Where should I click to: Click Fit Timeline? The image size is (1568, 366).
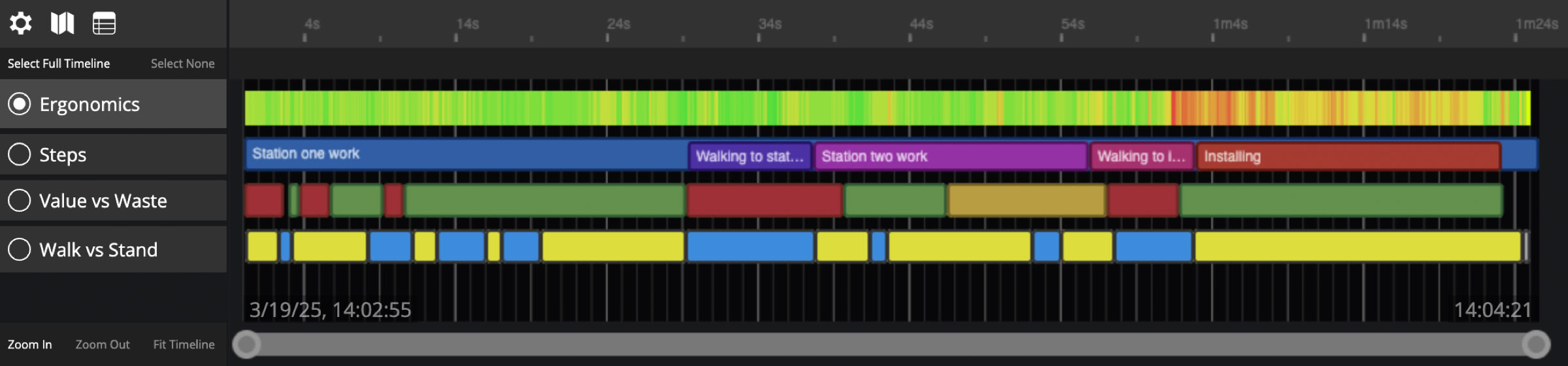coord(184,344)
